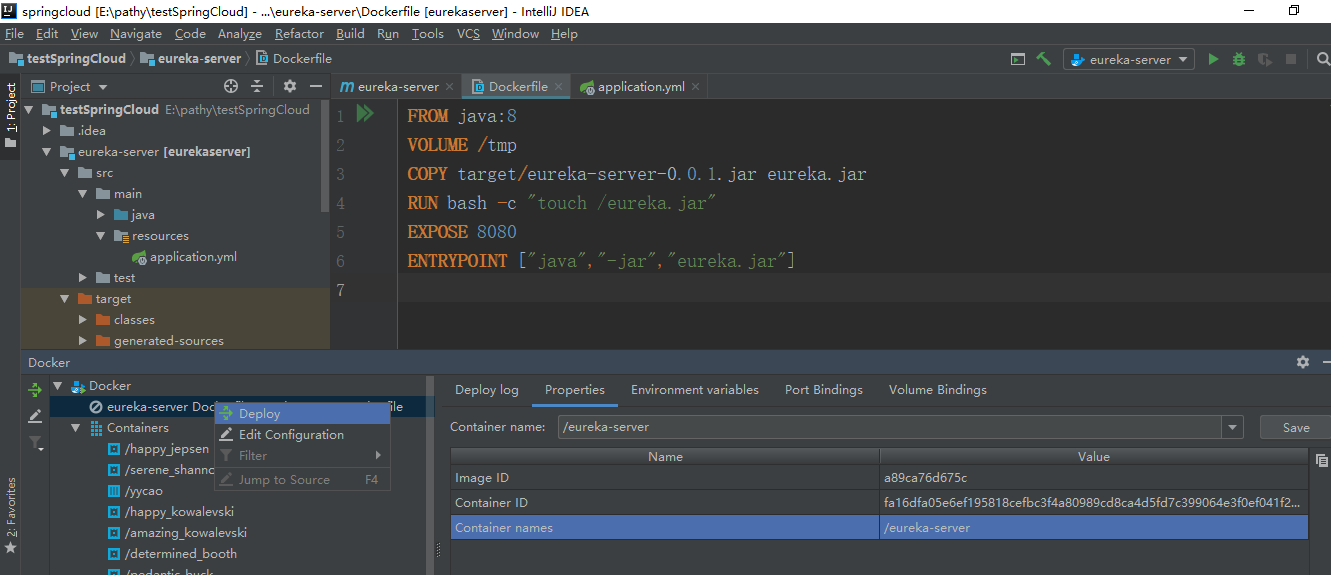Collapse the target folder
The image size is (1331, 575).
(65, 299)
